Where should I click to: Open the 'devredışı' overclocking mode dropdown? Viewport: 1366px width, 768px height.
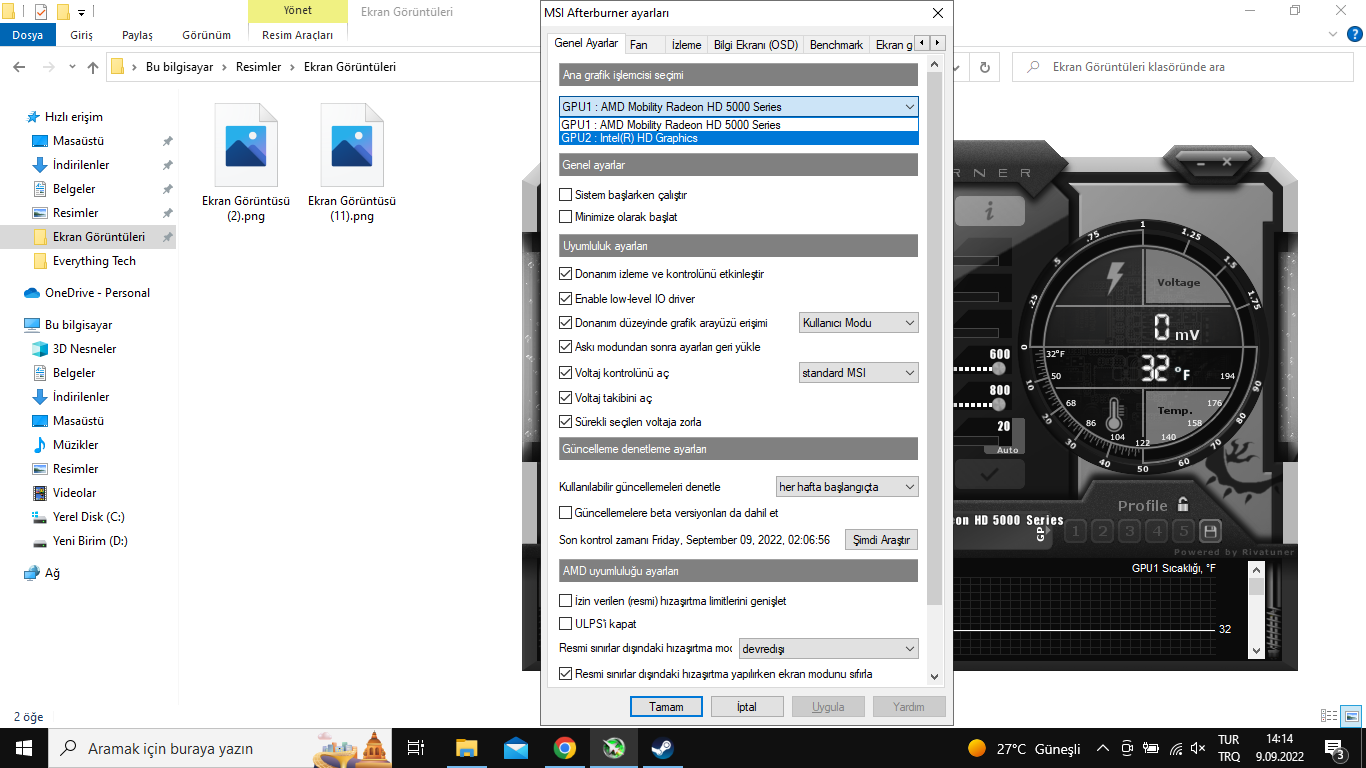[x=828, y=649]
